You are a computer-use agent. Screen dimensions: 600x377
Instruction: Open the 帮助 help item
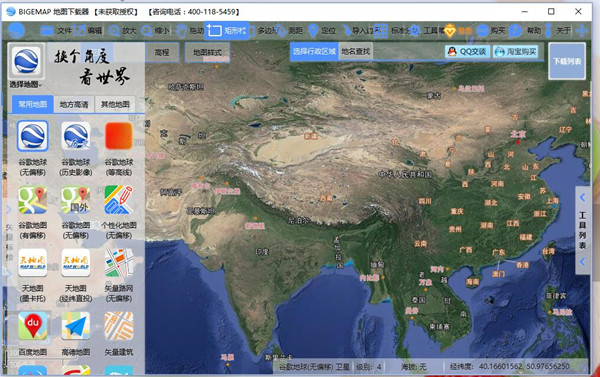point(525,31)
